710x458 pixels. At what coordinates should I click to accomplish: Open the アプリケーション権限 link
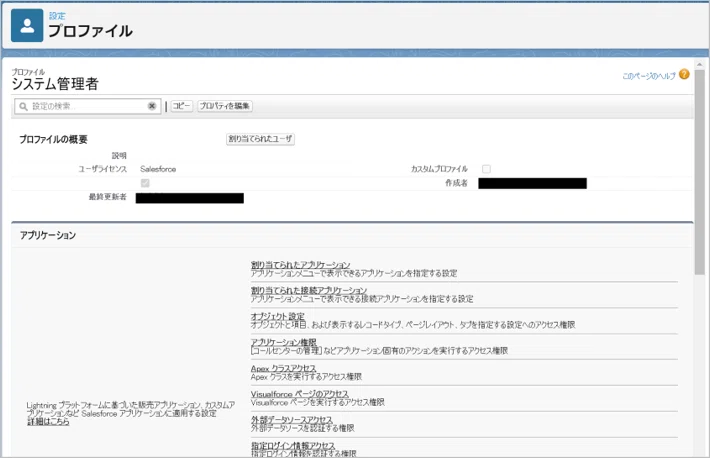[x=283, y=342]
